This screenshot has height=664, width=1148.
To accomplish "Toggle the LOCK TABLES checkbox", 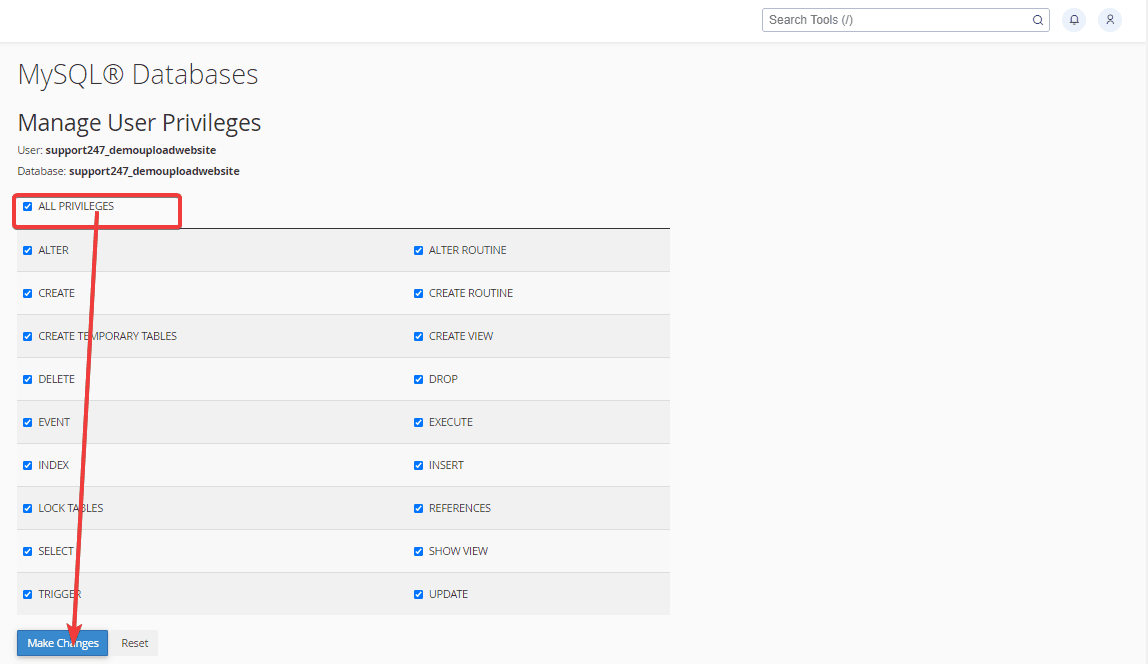I will point(28,509).
